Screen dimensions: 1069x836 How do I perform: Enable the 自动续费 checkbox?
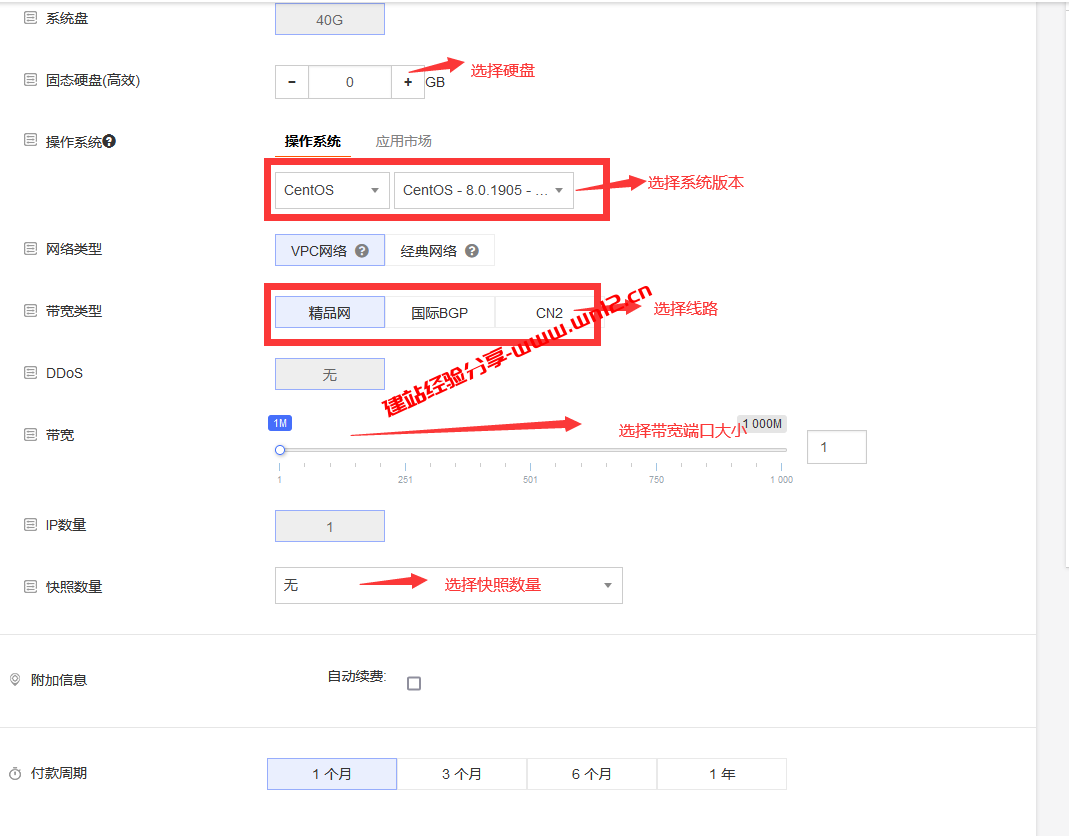pyautogui.click(x=414, y=683)
